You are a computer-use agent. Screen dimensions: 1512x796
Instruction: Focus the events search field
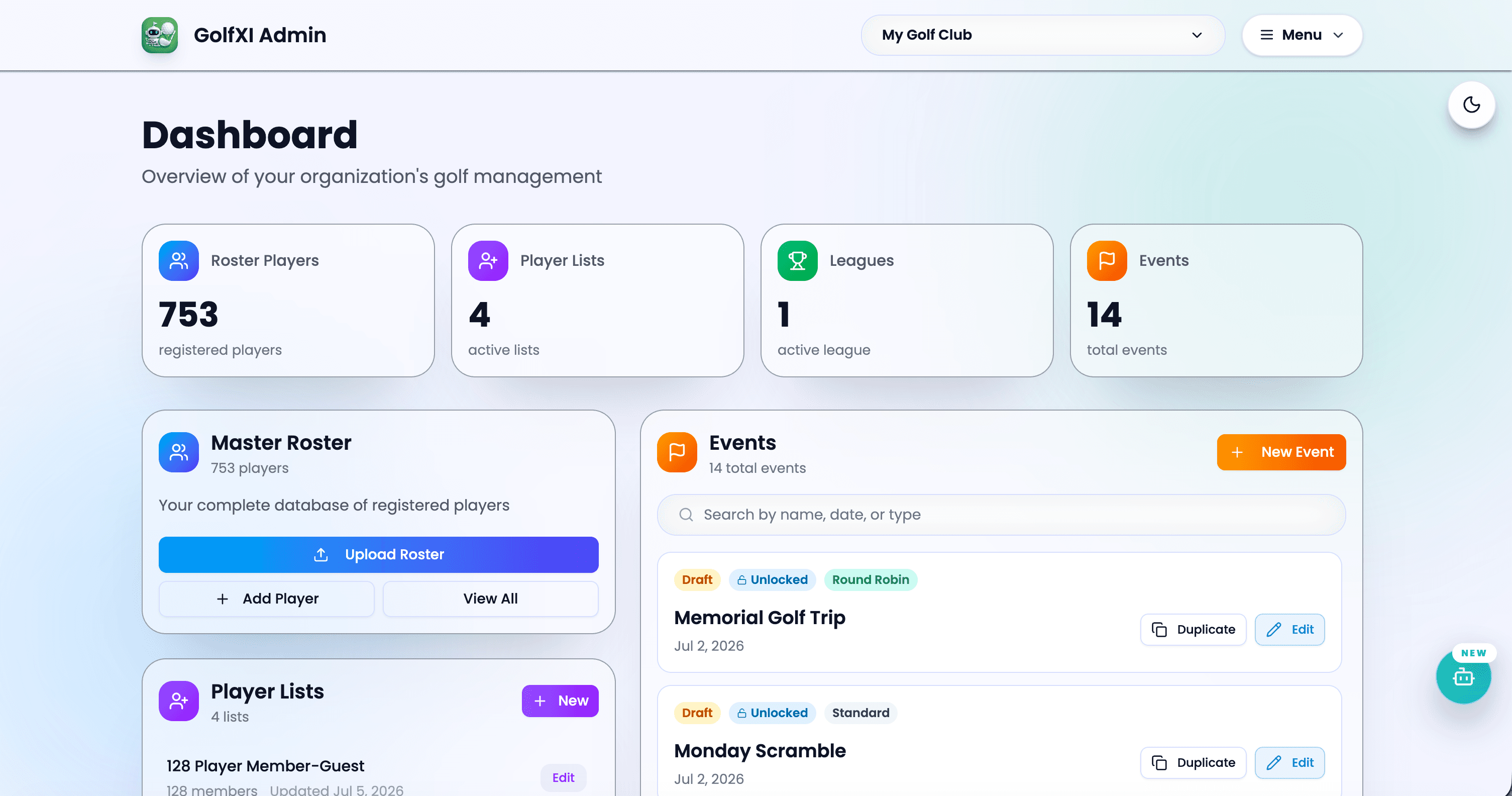tap(1001, 515)
